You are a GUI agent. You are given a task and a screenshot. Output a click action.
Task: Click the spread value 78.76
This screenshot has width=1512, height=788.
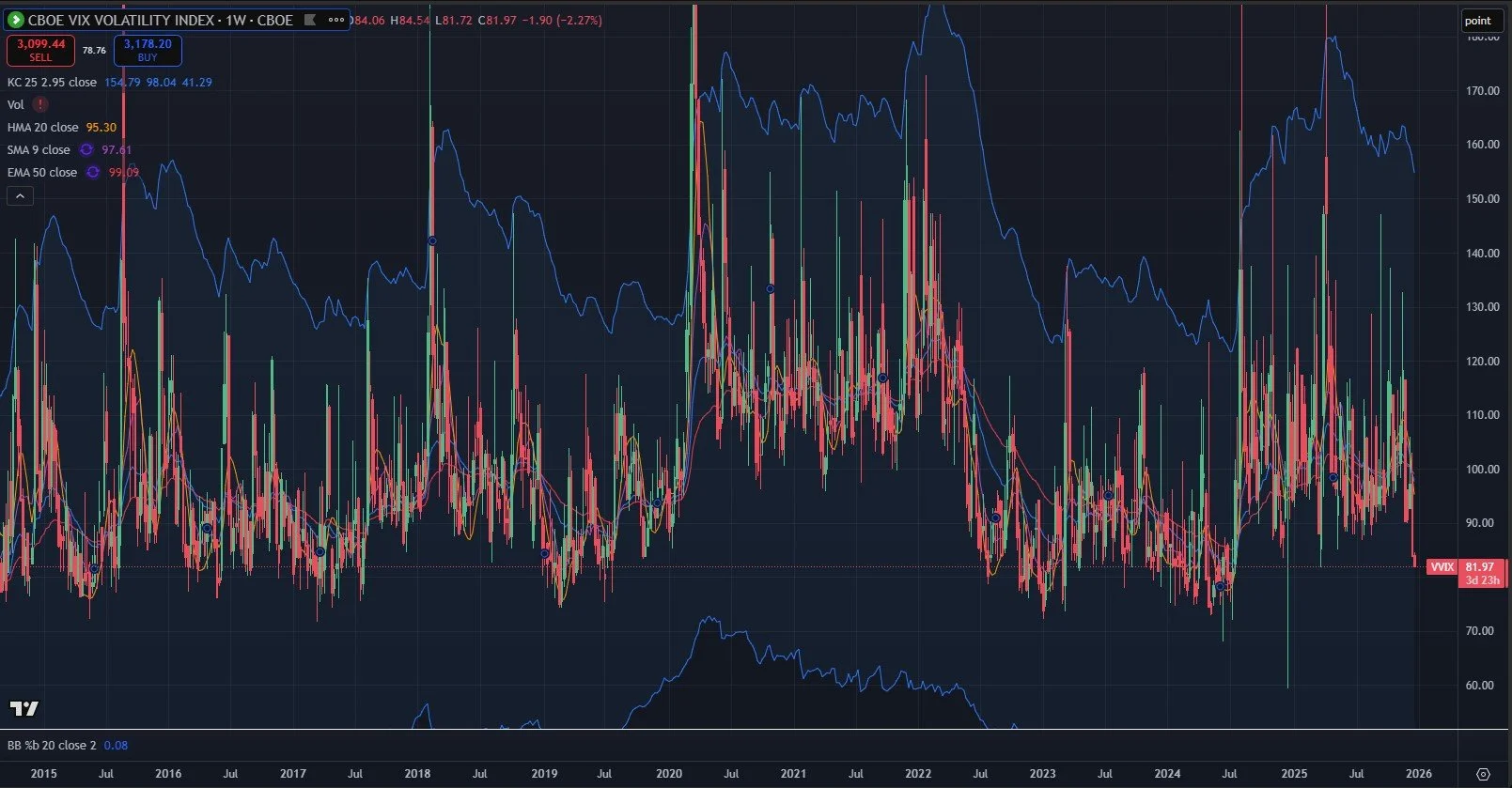coord(94,51)
